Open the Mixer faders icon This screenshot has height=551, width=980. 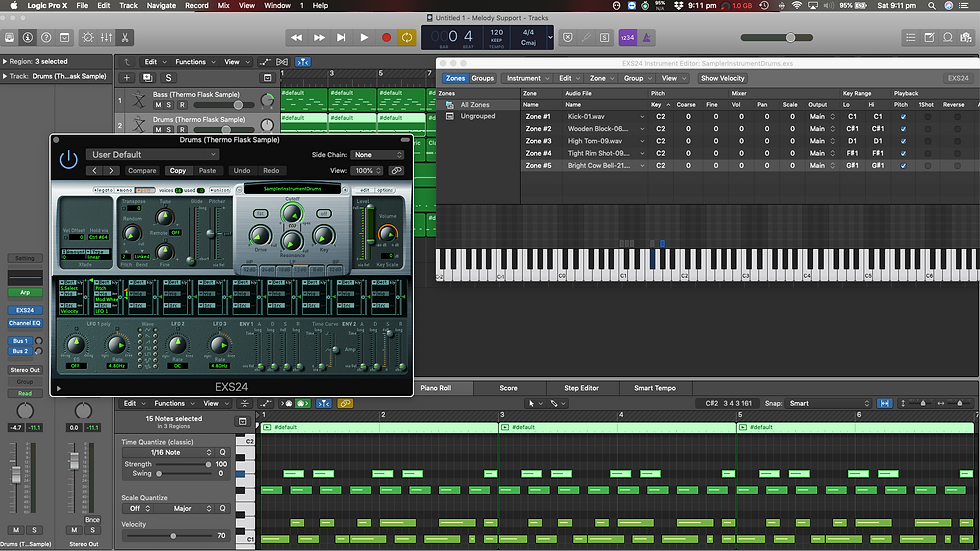[x=107, y=37]
